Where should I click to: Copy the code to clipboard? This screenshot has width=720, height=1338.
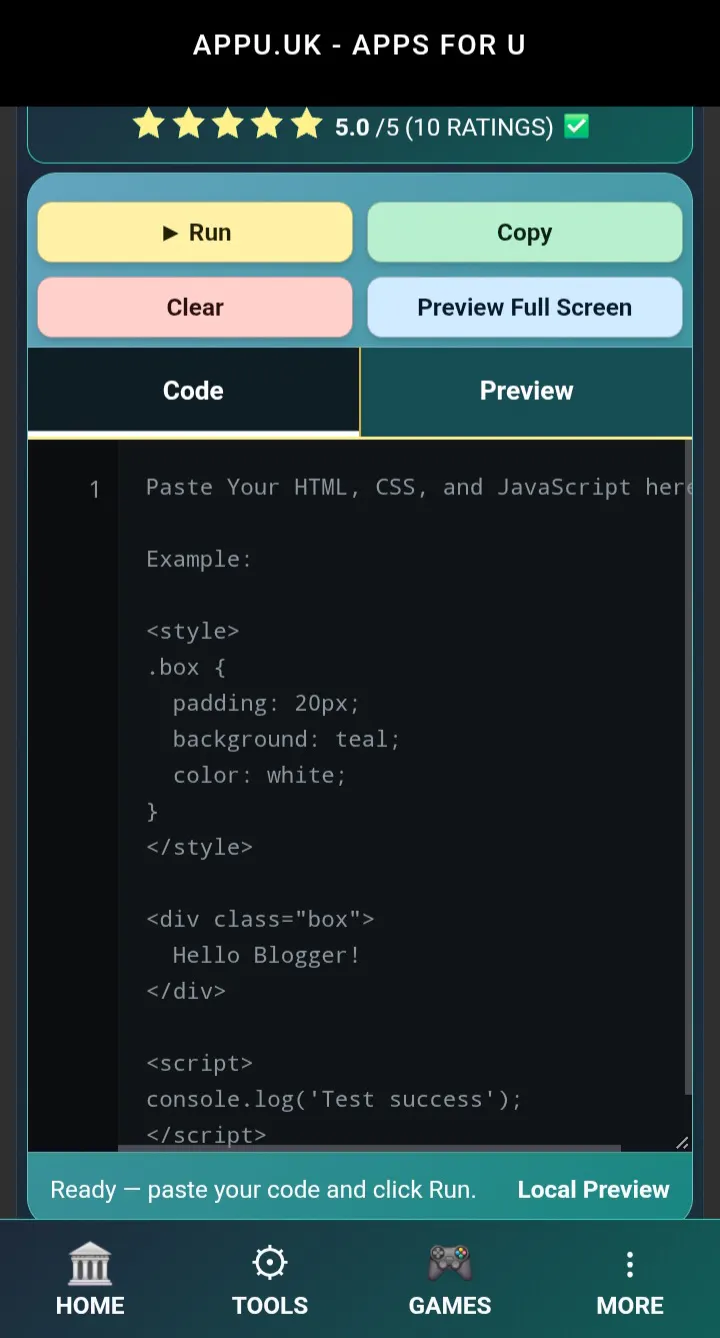coord(525,233)
